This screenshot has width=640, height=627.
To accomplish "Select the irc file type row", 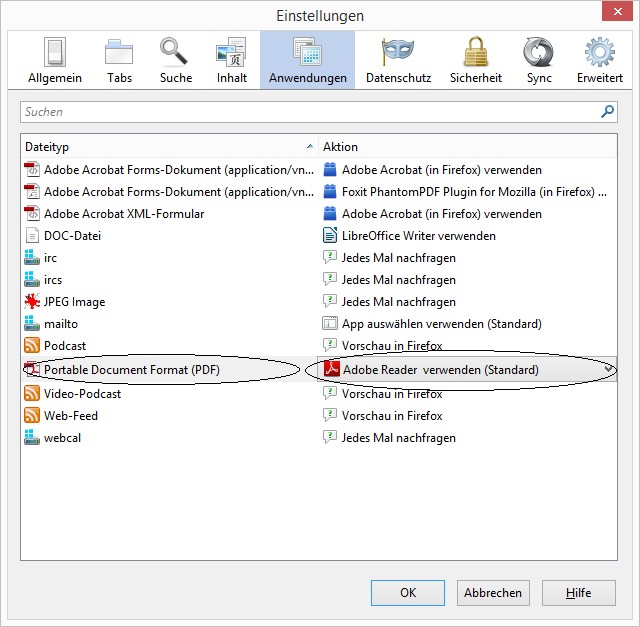I will [x=169, y=258].
